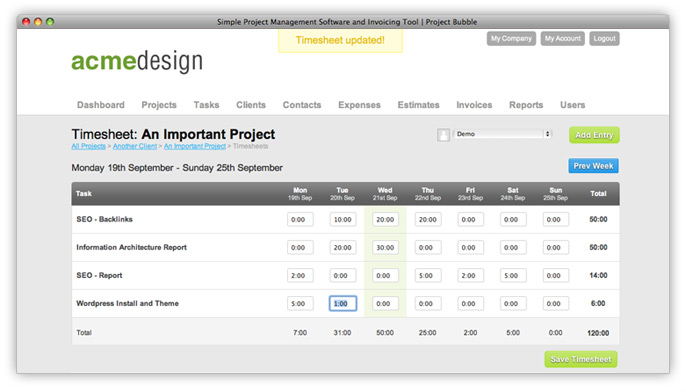Edit Information Architecture Report Monday field
Viewport: 686px width, 392px height.
pos(300,247)
